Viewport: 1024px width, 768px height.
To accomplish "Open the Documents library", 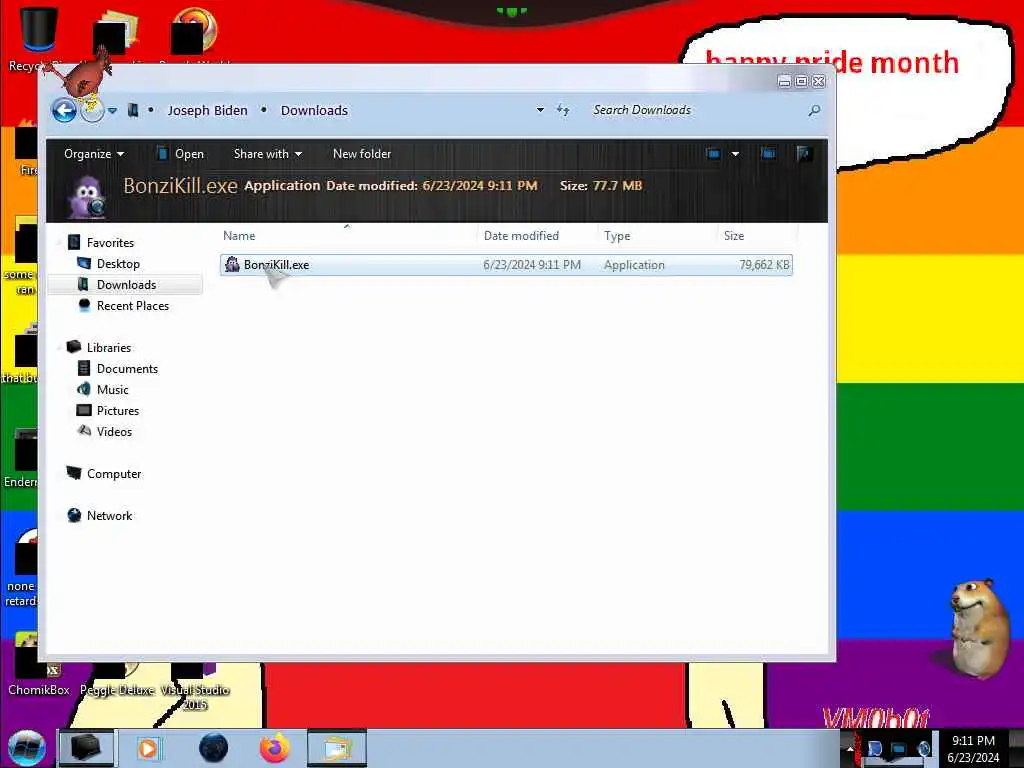I will pyautogui.click(x=127, y=368).
